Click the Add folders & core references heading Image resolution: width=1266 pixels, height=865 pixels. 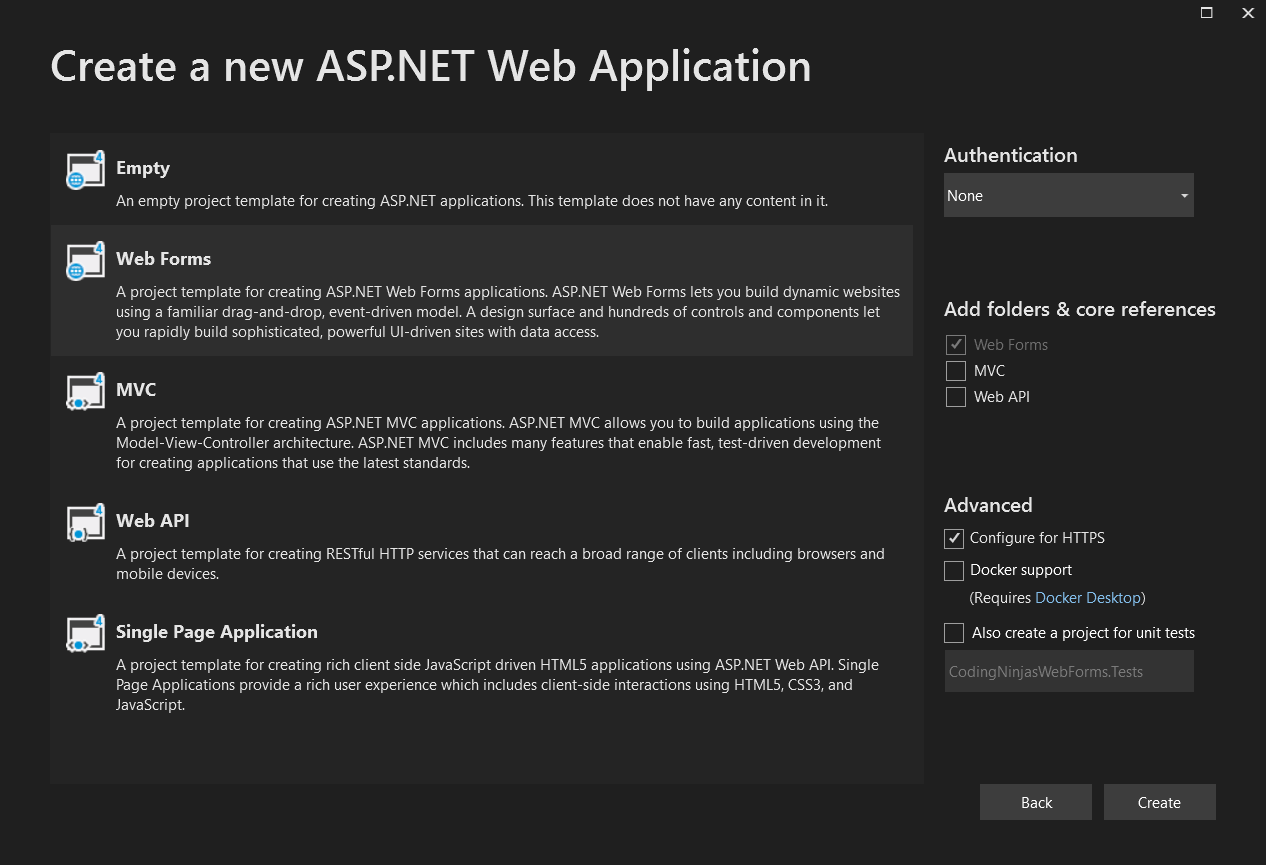[1080, 309]
